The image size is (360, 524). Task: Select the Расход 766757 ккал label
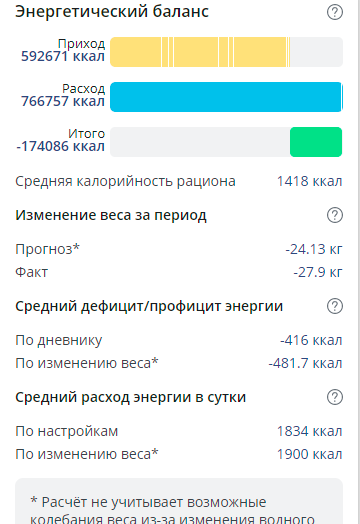pyautogui.click(x=63, y=95)
